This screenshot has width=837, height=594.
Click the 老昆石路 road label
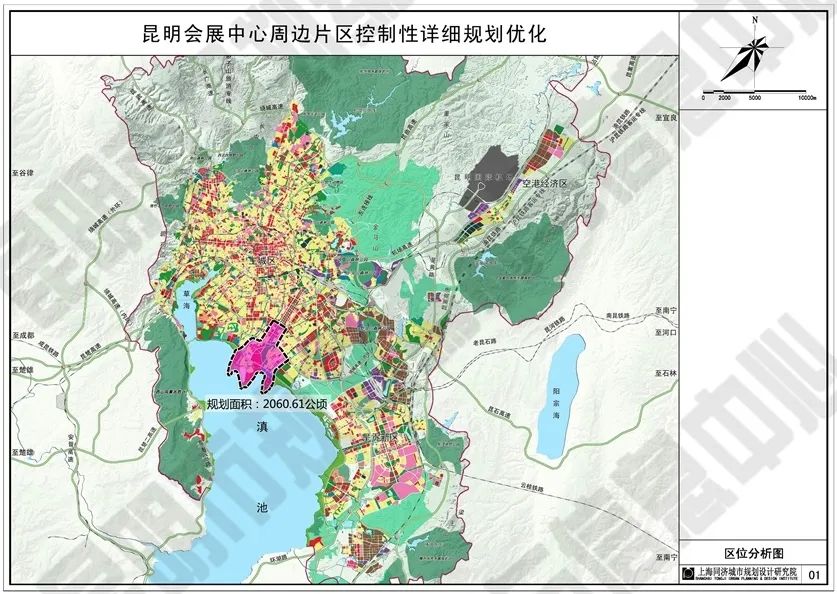pos(487,340)
